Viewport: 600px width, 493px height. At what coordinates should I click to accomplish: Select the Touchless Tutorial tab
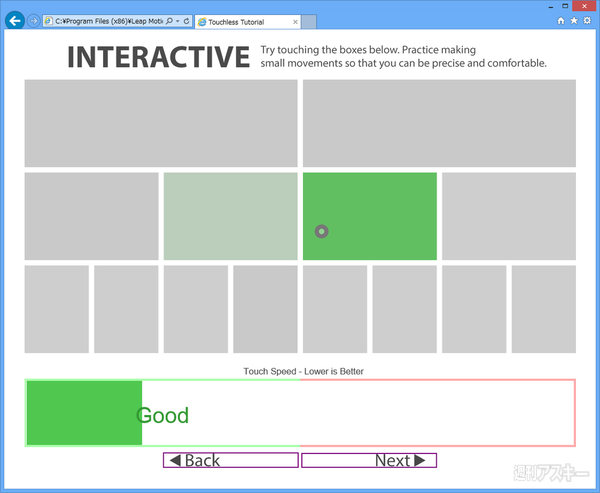248,22
